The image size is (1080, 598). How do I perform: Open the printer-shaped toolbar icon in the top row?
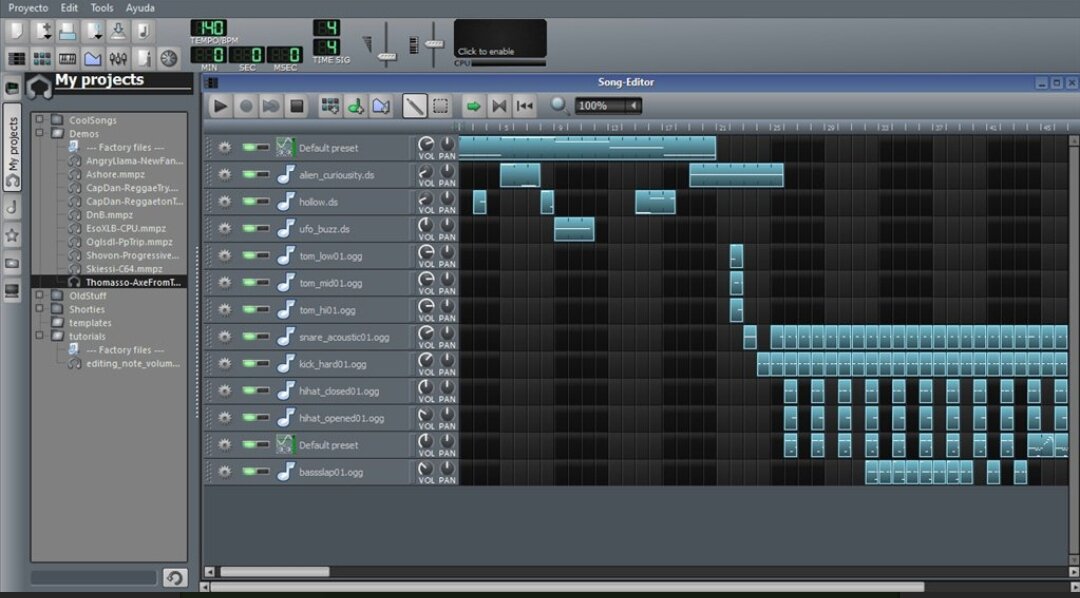(x=68, y=31)
